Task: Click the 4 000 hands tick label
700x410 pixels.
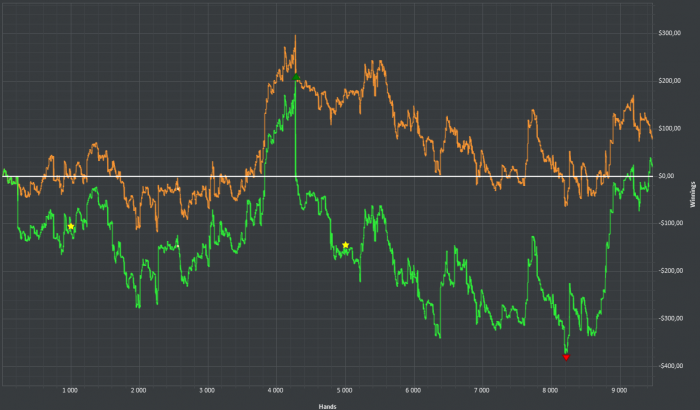Action: (x=275, y=390)
